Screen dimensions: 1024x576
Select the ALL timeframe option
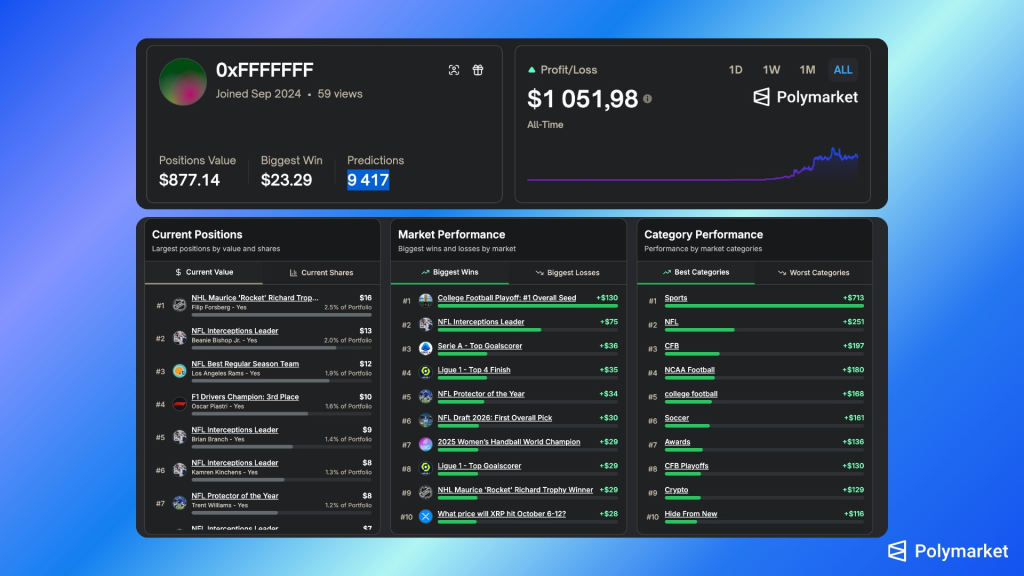click(x=843, y=70)
